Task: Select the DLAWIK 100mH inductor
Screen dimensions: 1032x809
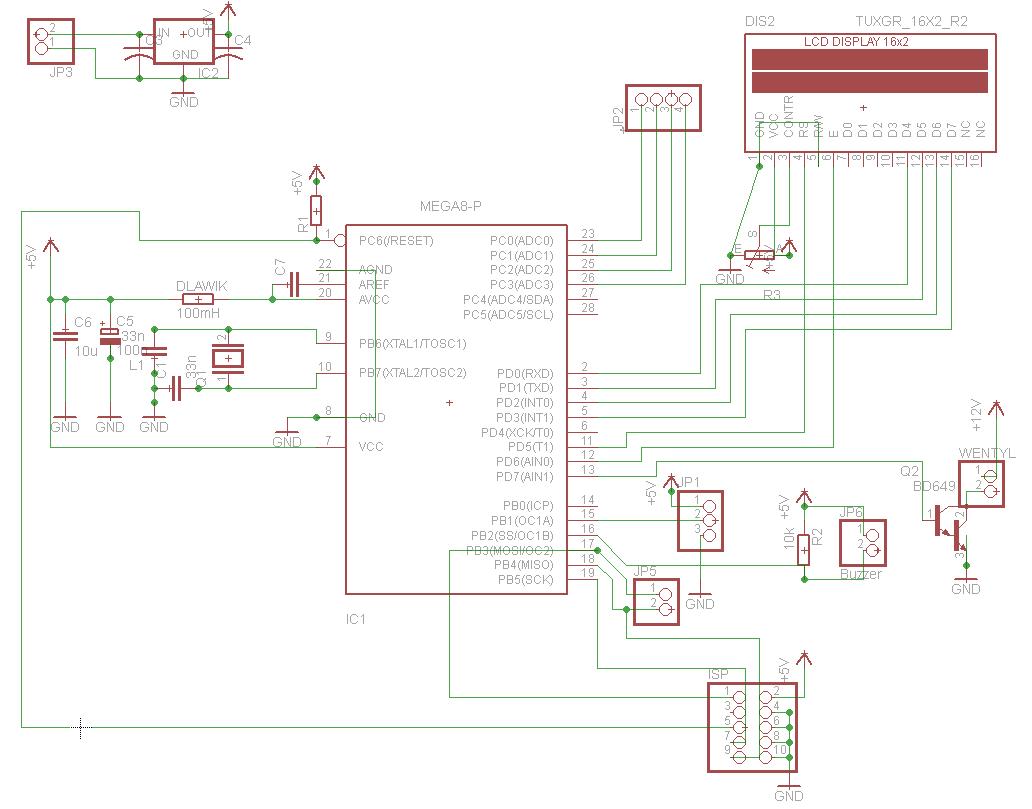Action: point(199,300)
